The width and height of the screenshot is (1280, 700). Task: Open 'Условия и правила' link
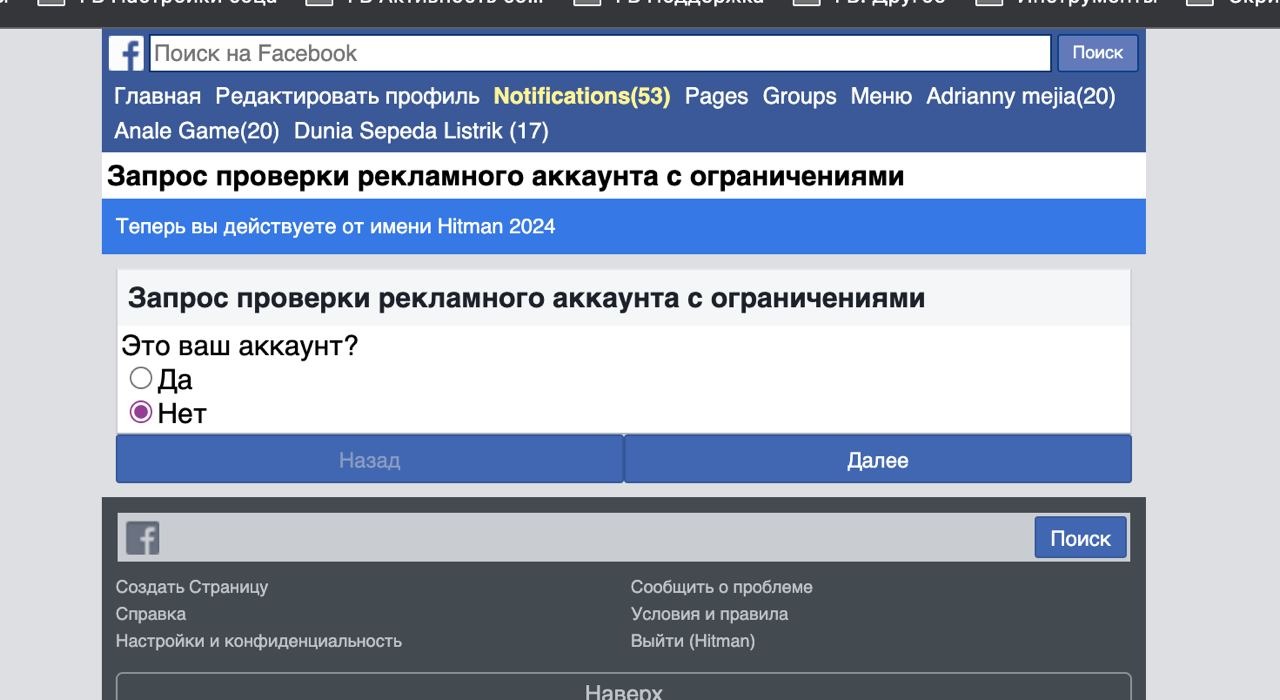[709, 614]
